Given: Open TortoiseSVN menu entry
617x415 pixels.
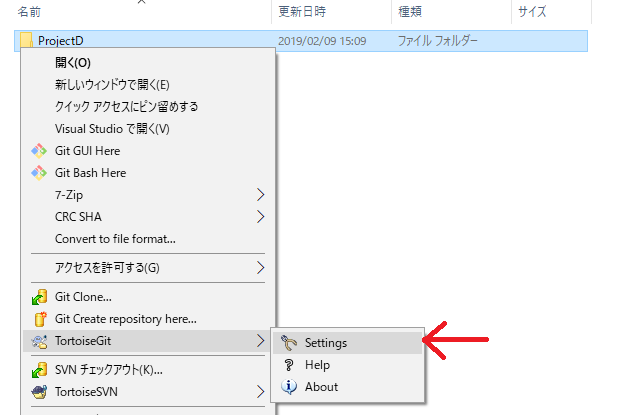Looking at the screenshot, I should (148, 392).
